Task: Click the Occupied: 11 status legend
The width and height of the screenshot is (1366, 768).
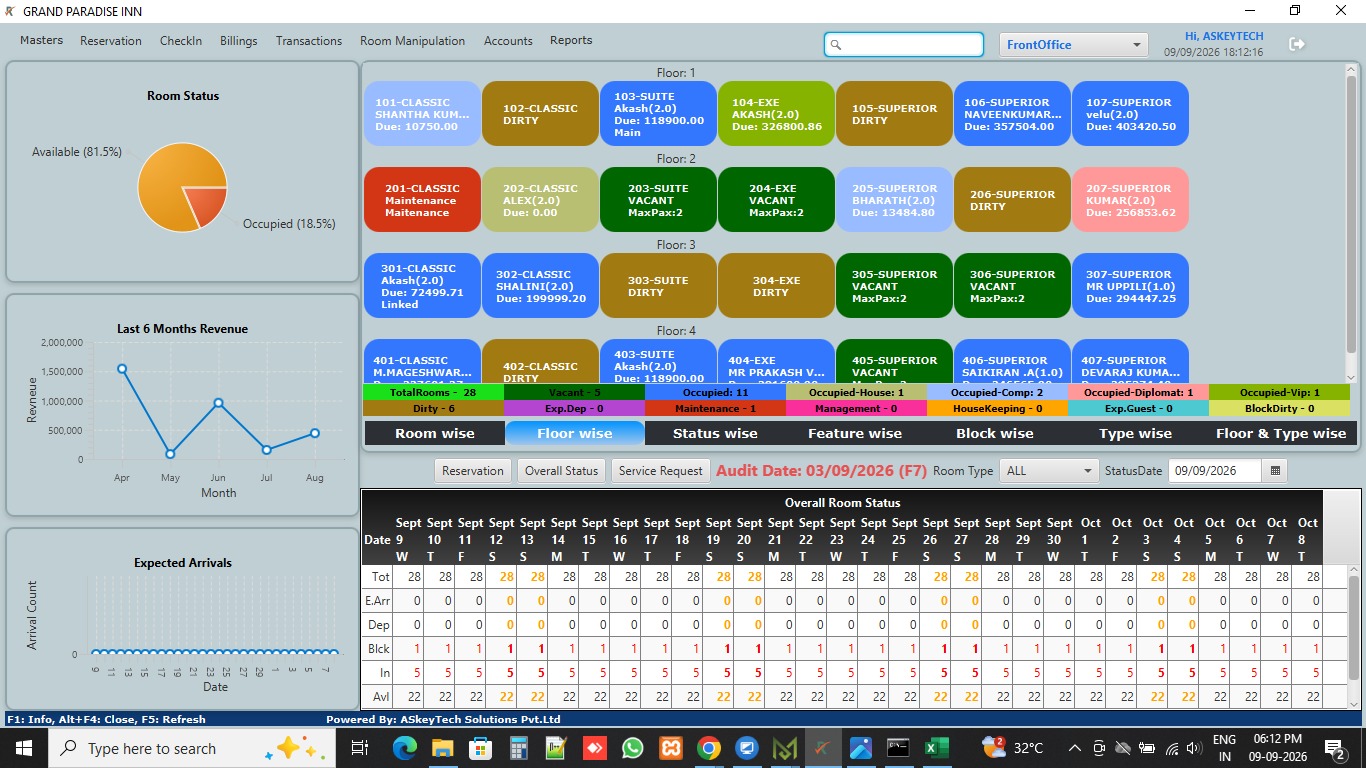Action: [x=715, y=393]
